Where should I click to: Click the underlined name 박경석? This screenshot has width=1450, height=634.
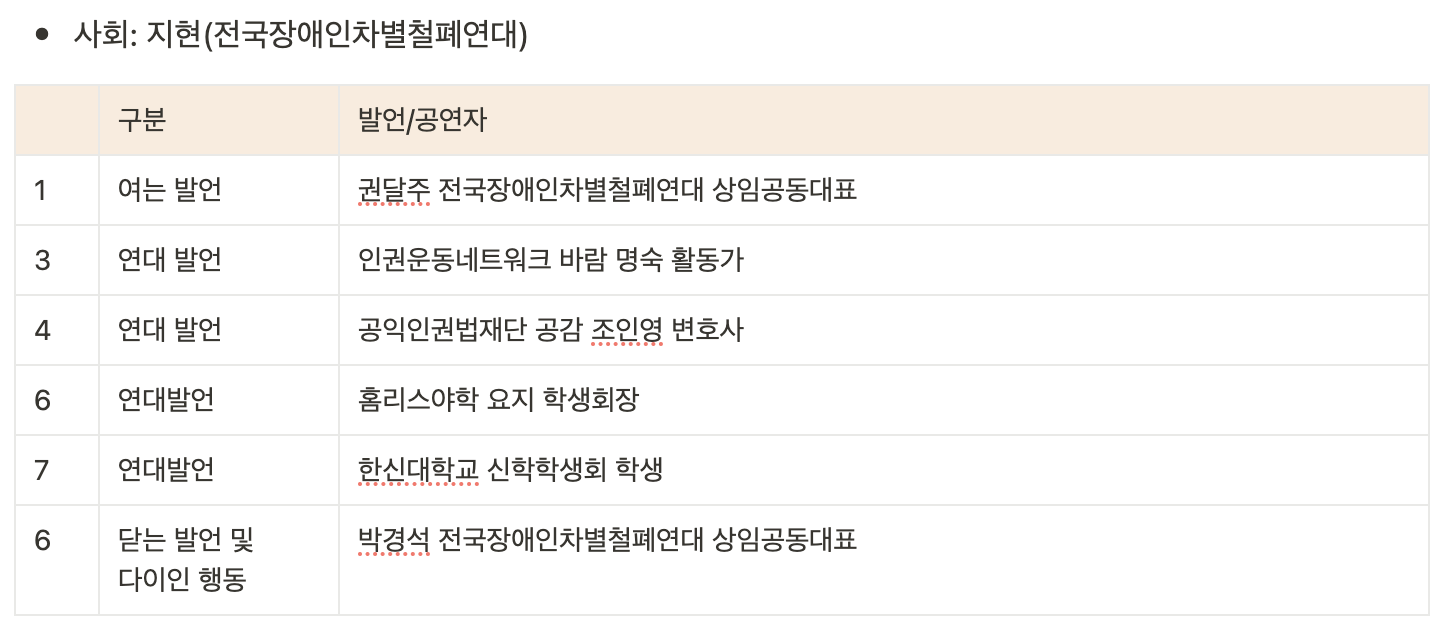[394, 540]
